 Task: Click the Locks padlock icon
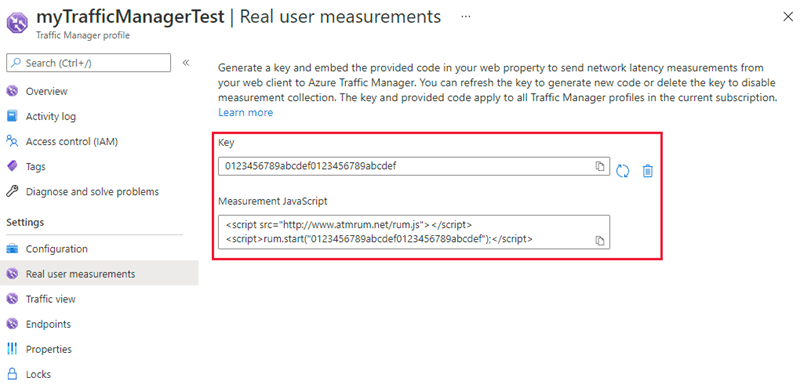tap(12, 374)
